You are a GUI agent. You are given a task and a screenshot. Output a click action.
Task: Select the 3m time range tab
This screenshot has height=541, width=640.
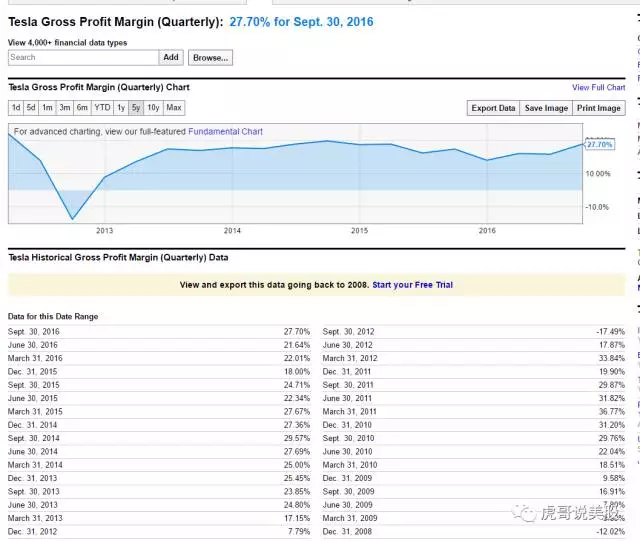click(65, 108)
